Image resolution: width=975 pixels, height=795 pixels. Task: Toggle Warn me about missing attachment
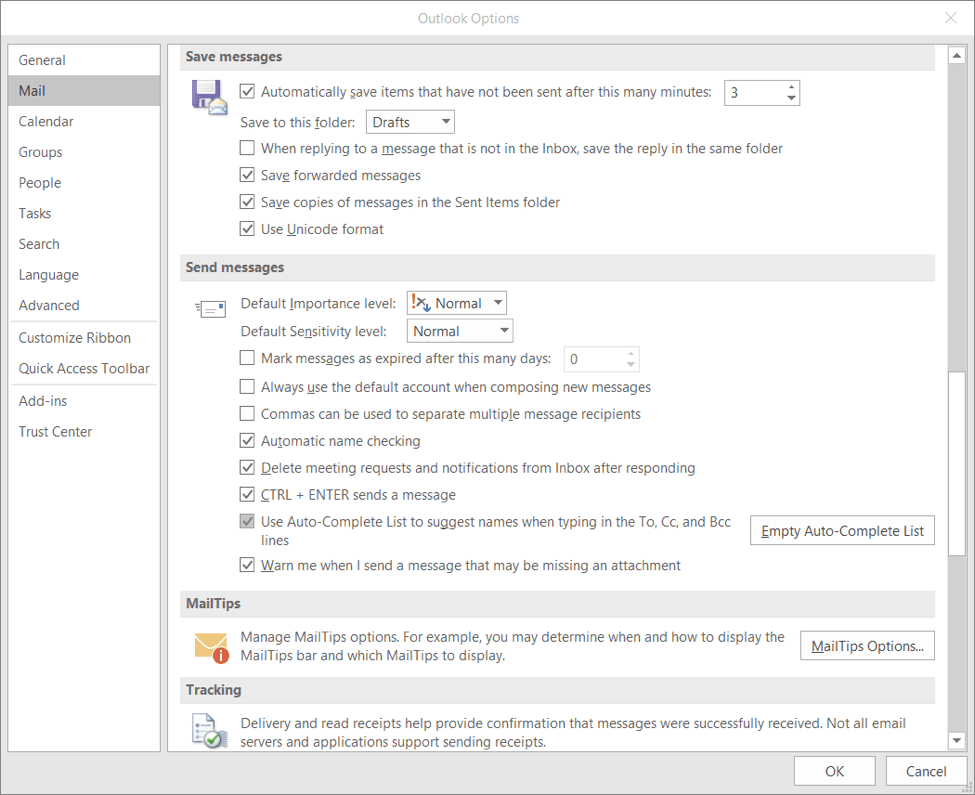pyautogui.click(x=248, y=565)
